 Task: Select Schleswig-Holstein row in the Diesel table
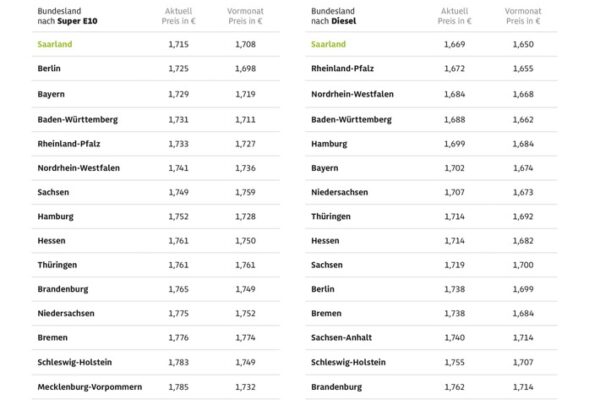(x=348, y=362)
